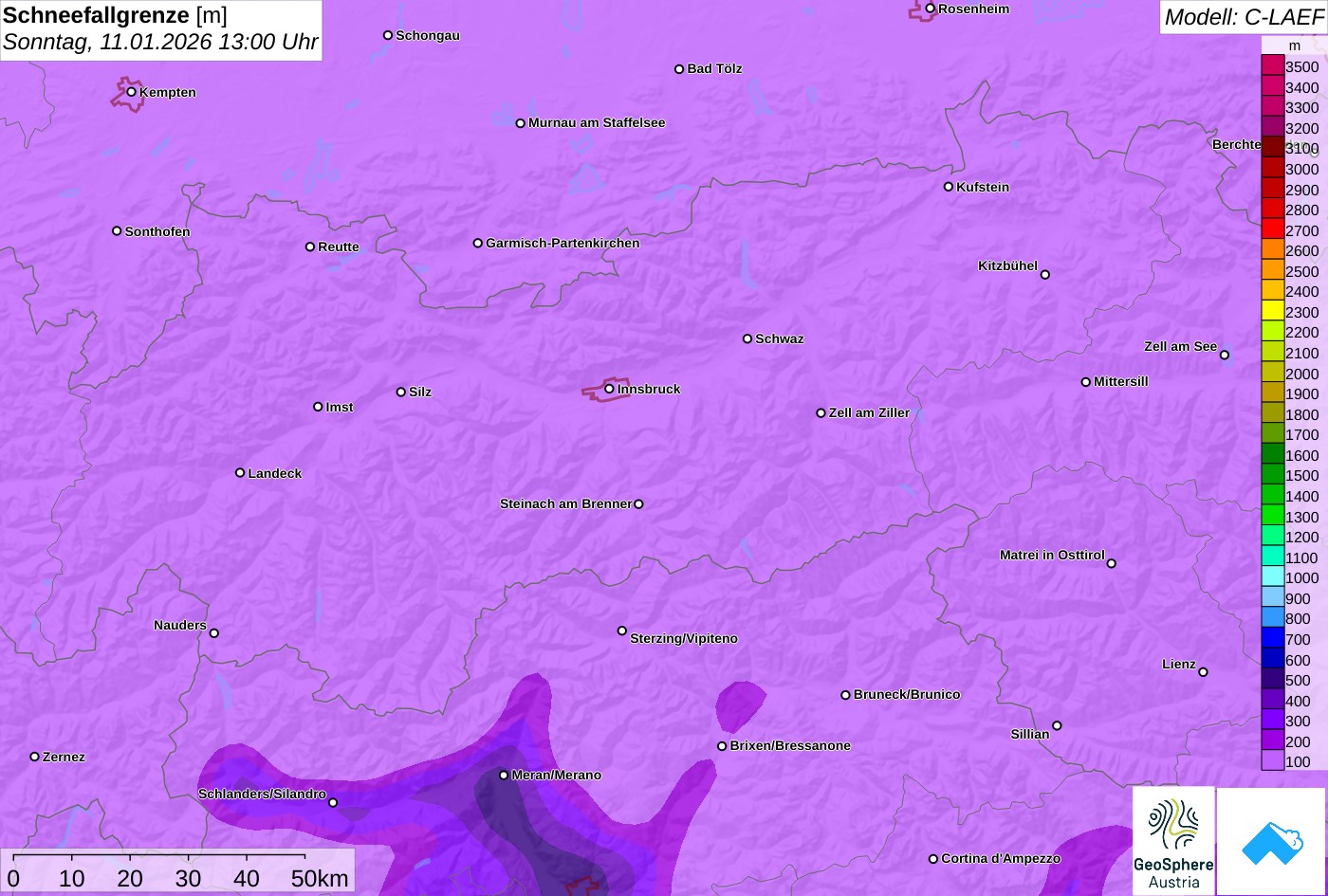
Task: Pick the 100 m legend swatch
Action: tap(1272, 761)
